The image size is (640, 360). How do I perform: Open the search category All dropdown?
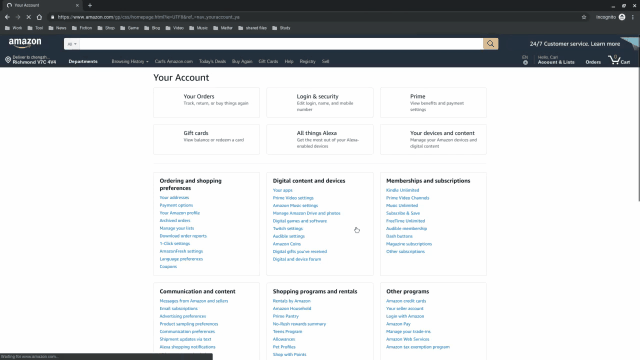pyautogui.click(x=72, y=44)
